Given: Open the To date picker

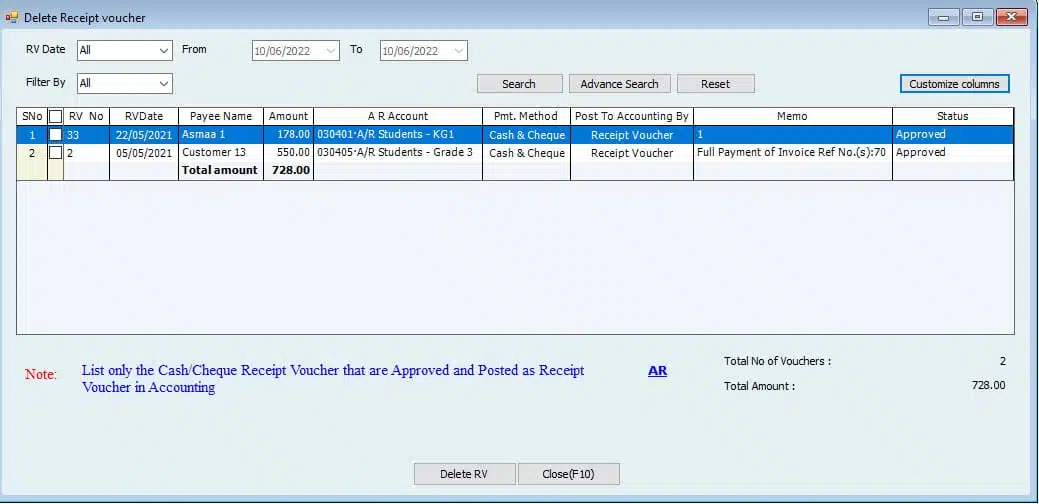Looking at the screenshot, I should 458,51.
